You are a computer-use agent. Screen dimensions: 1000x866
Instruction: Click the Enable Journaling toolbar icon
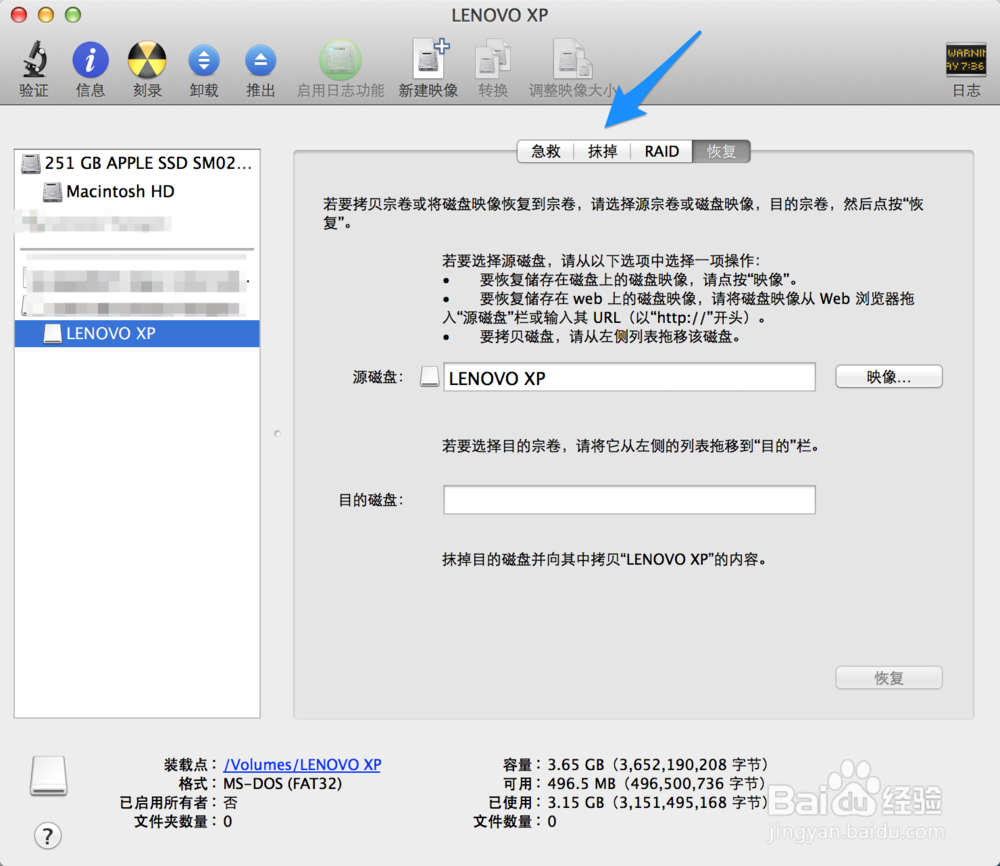pyautogui.click(x=341, y=59)
